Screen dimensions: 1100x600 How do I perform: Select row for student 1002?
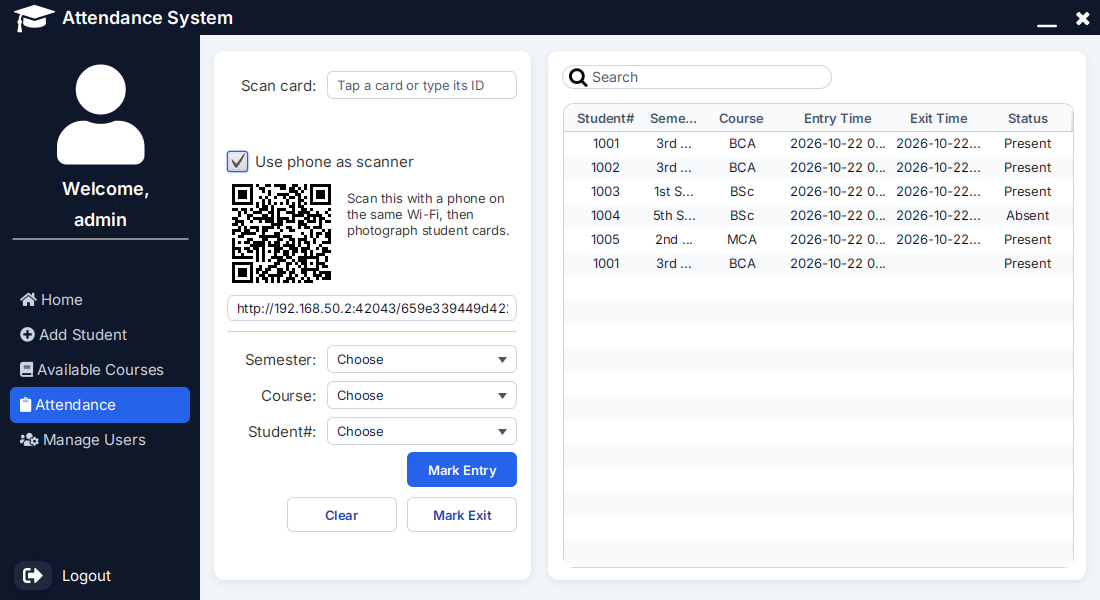point(818,167)
